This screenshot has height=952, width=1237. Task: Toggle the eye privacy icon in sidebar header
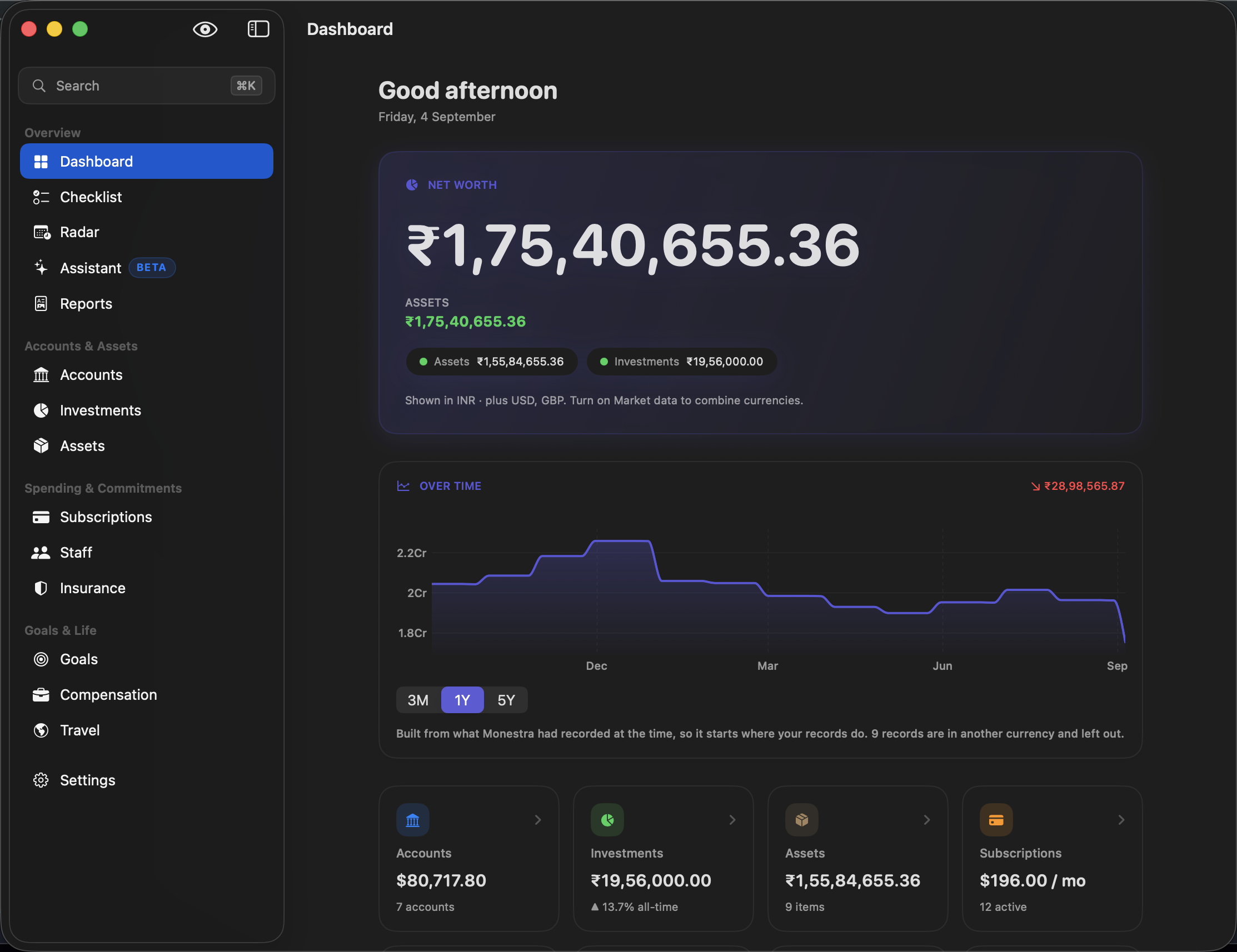[205, 29]
